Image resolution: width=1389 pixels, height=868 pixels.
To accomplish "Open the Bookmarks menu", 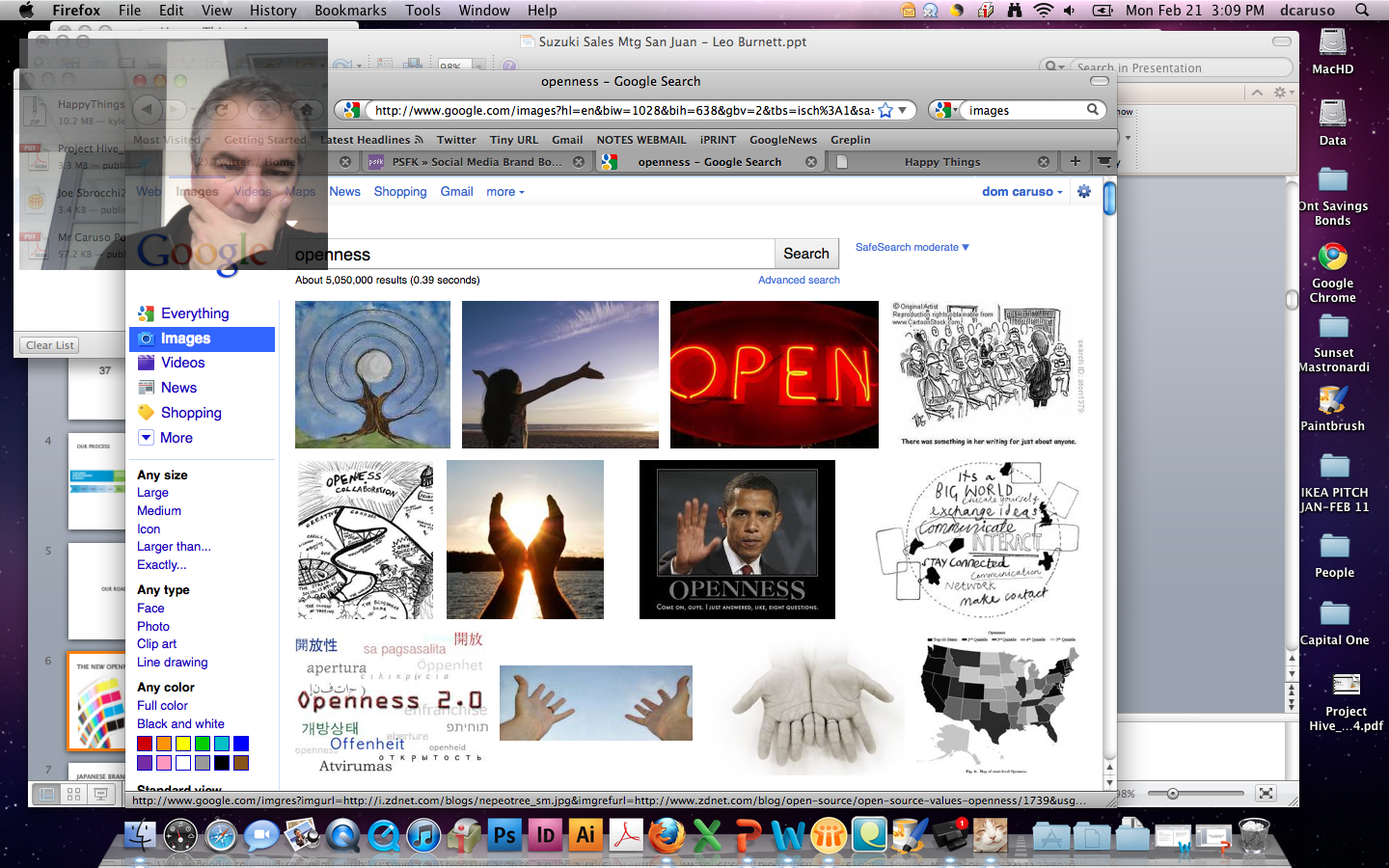I will tap(350, 11).
